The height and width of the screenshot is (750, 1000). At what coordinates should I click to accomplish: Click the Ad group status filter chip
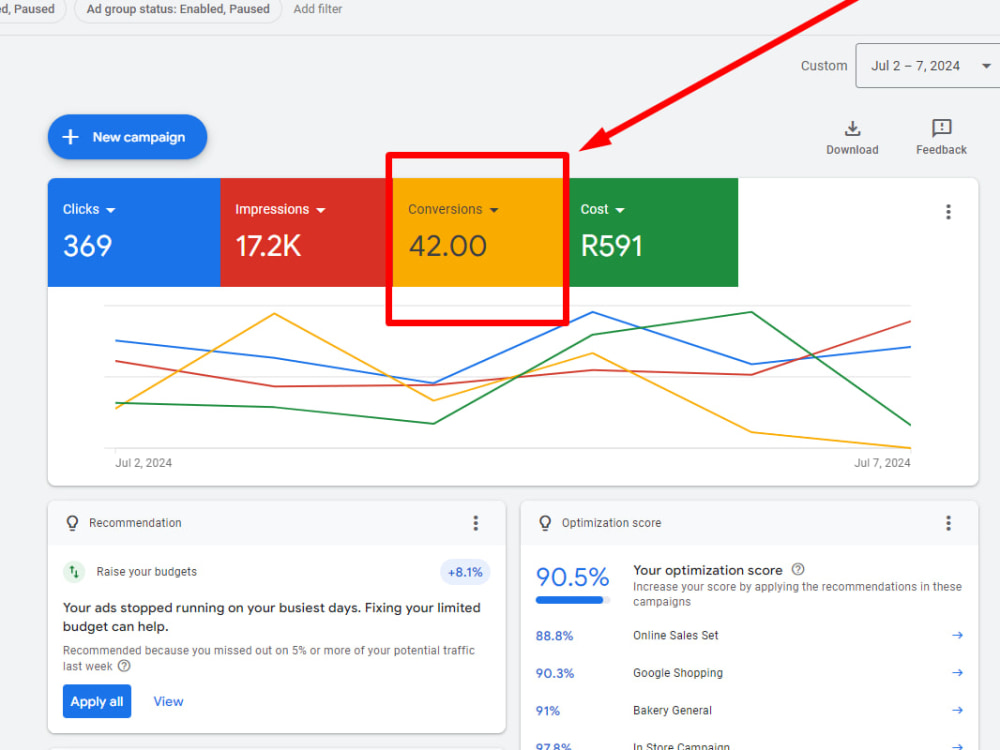[178, 9]
